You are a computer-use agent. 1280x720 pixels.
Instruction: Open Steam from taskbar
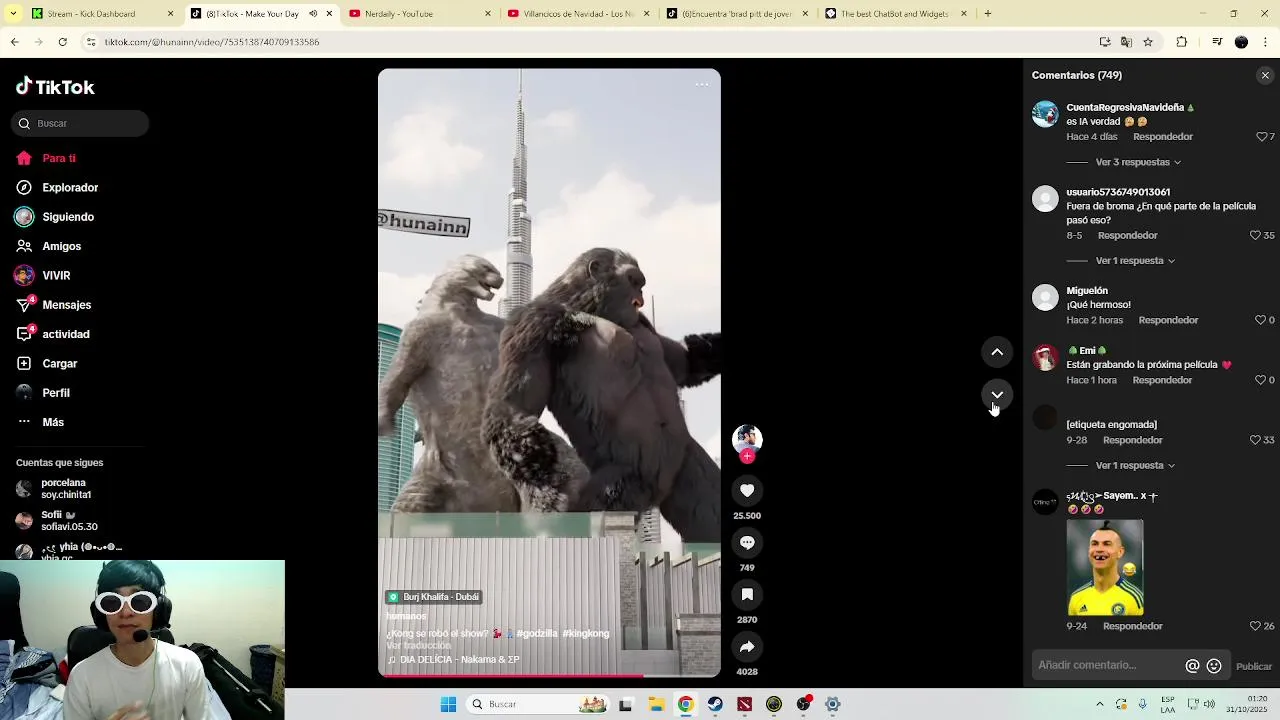[715, 705]
